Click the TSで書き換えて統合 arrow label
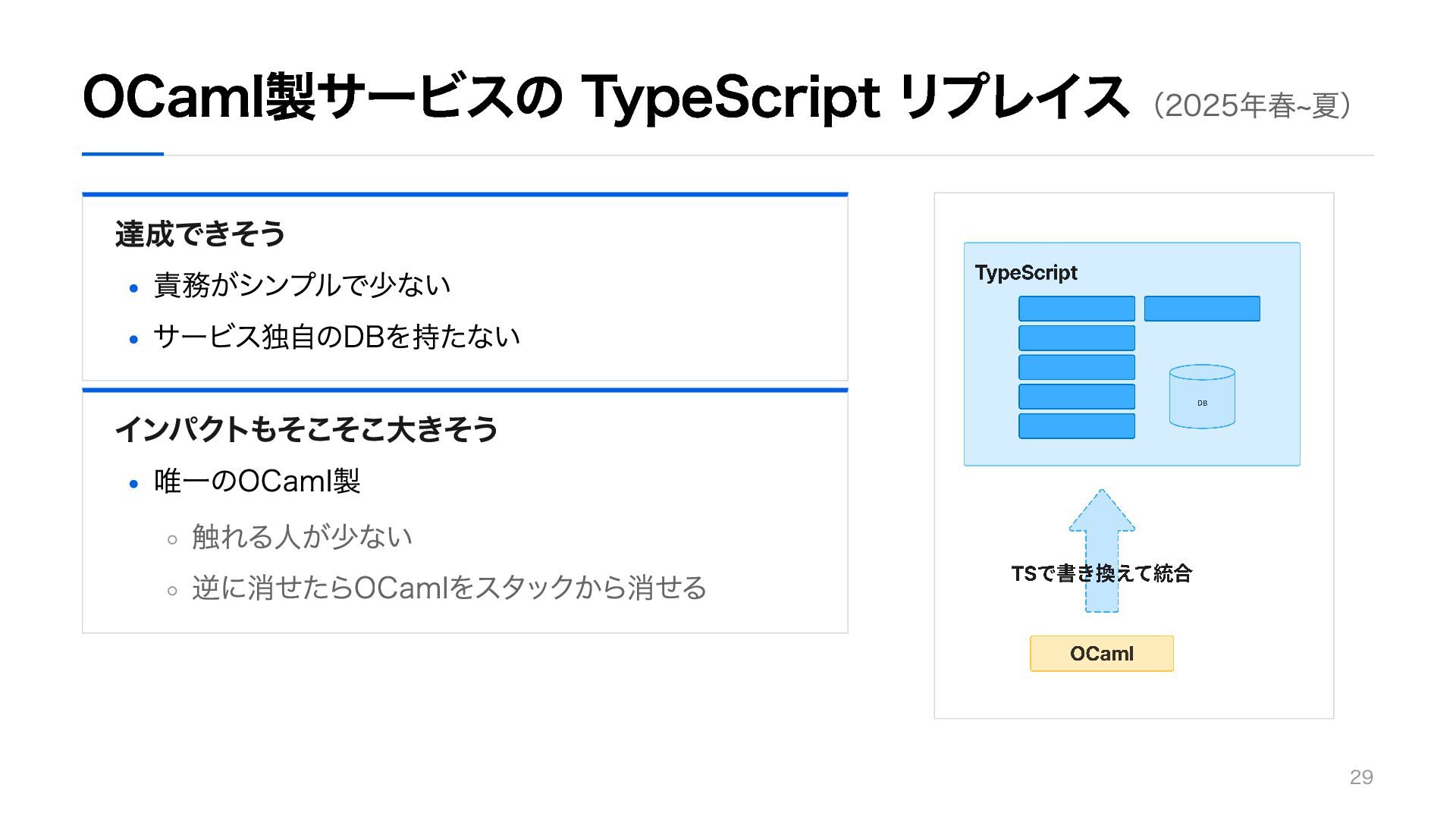 point(1102,573)
